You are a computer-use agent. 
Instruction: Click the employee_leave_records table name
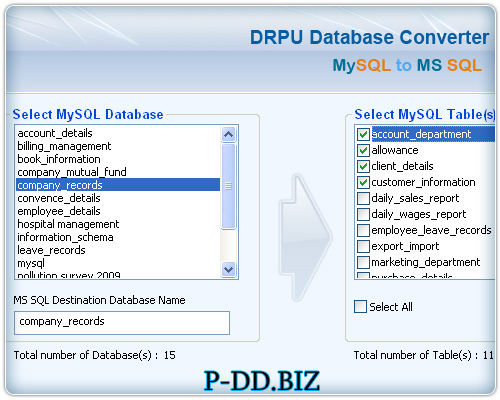click(x=431, y=230)
